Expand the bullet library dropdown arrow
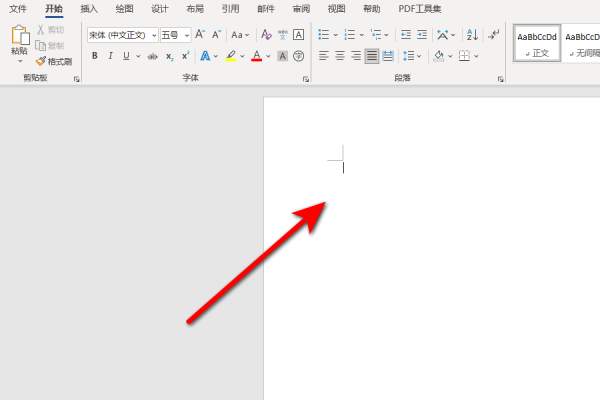 coord(336,35)
